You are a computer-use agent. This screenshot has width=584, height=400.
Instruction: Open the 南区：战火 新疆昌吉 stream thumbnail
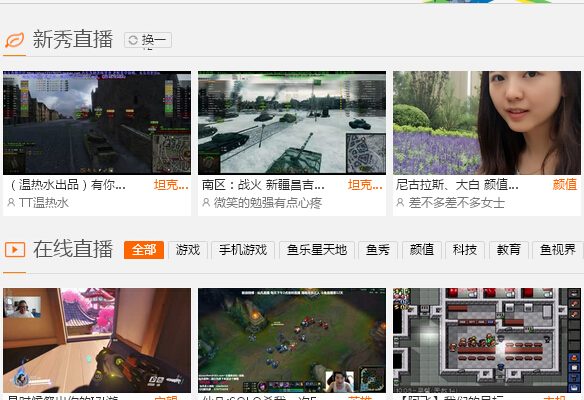(292, 123)
